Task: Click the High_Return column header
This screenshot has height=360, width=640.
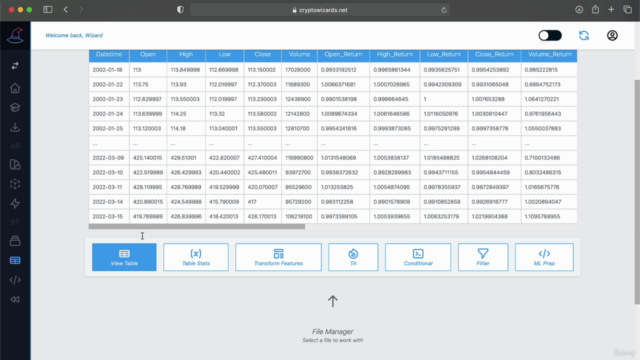Action: (x=395, y=55)
